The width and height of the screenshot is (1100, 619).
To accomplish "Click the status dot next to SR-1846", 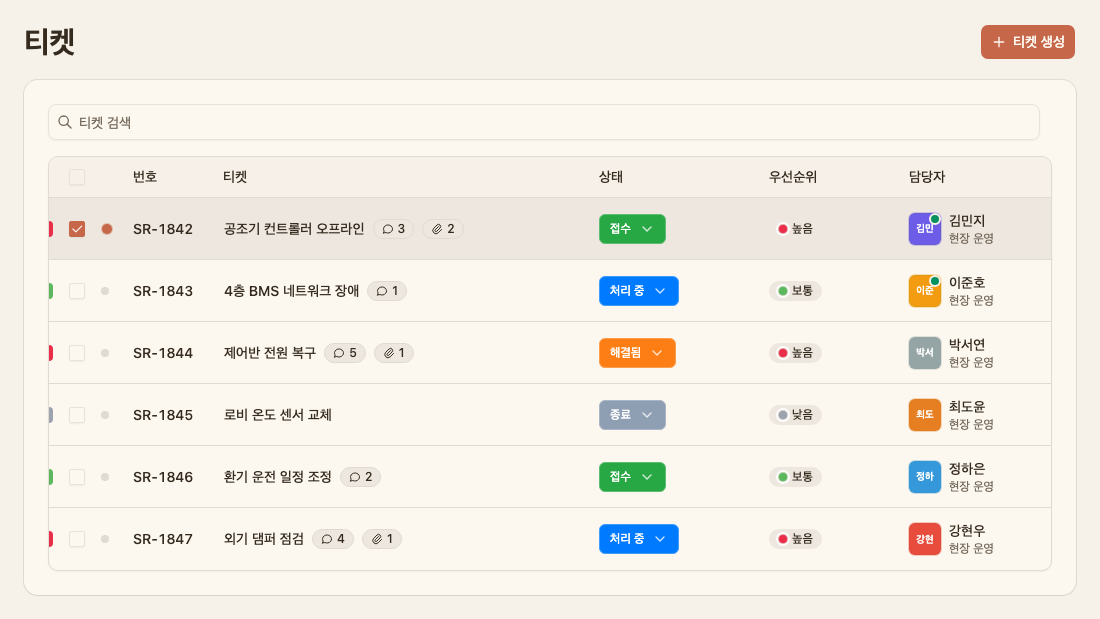I will (x=105, y=477).
